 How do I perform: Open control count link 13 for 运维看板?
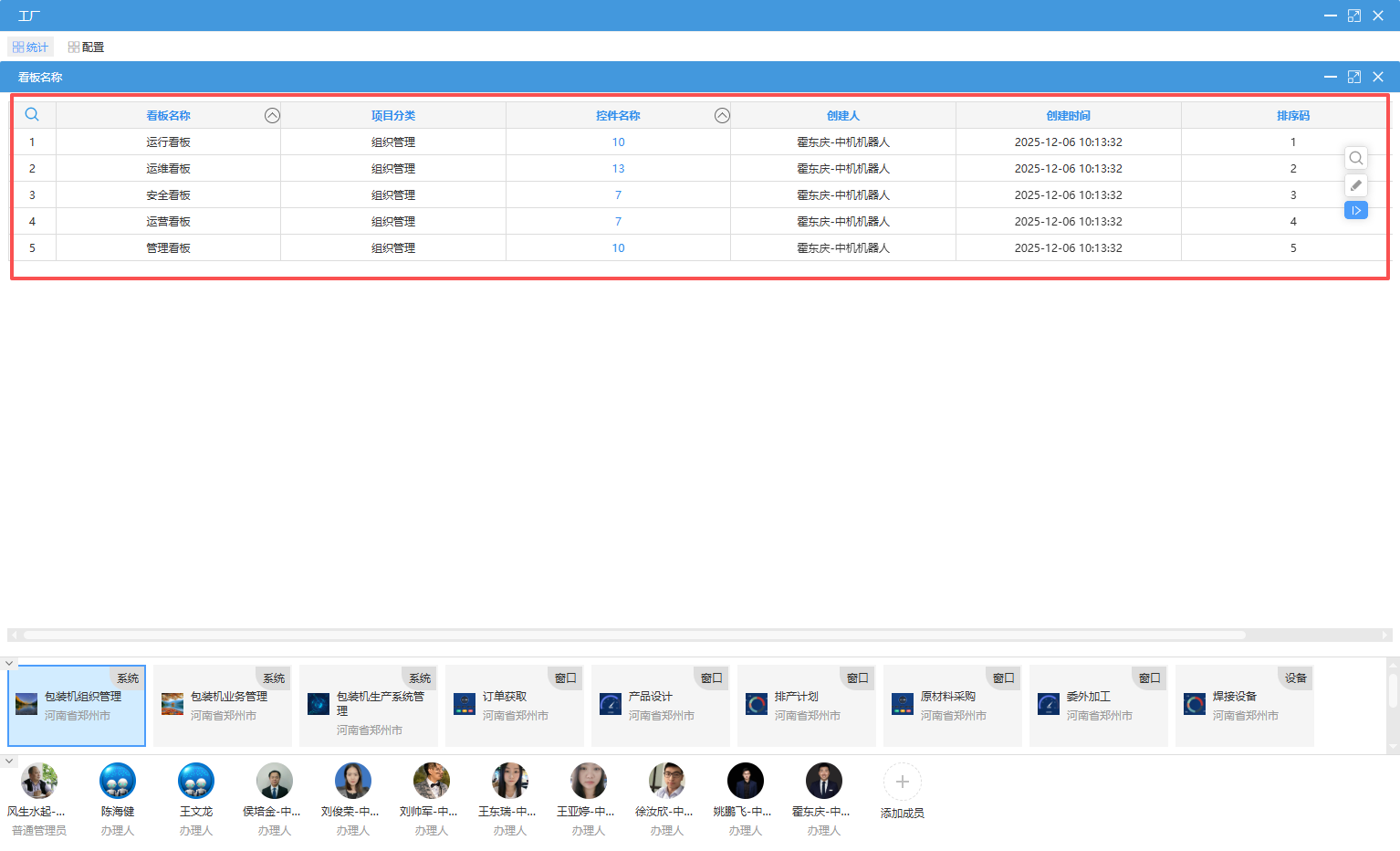(x=618, y=169)
